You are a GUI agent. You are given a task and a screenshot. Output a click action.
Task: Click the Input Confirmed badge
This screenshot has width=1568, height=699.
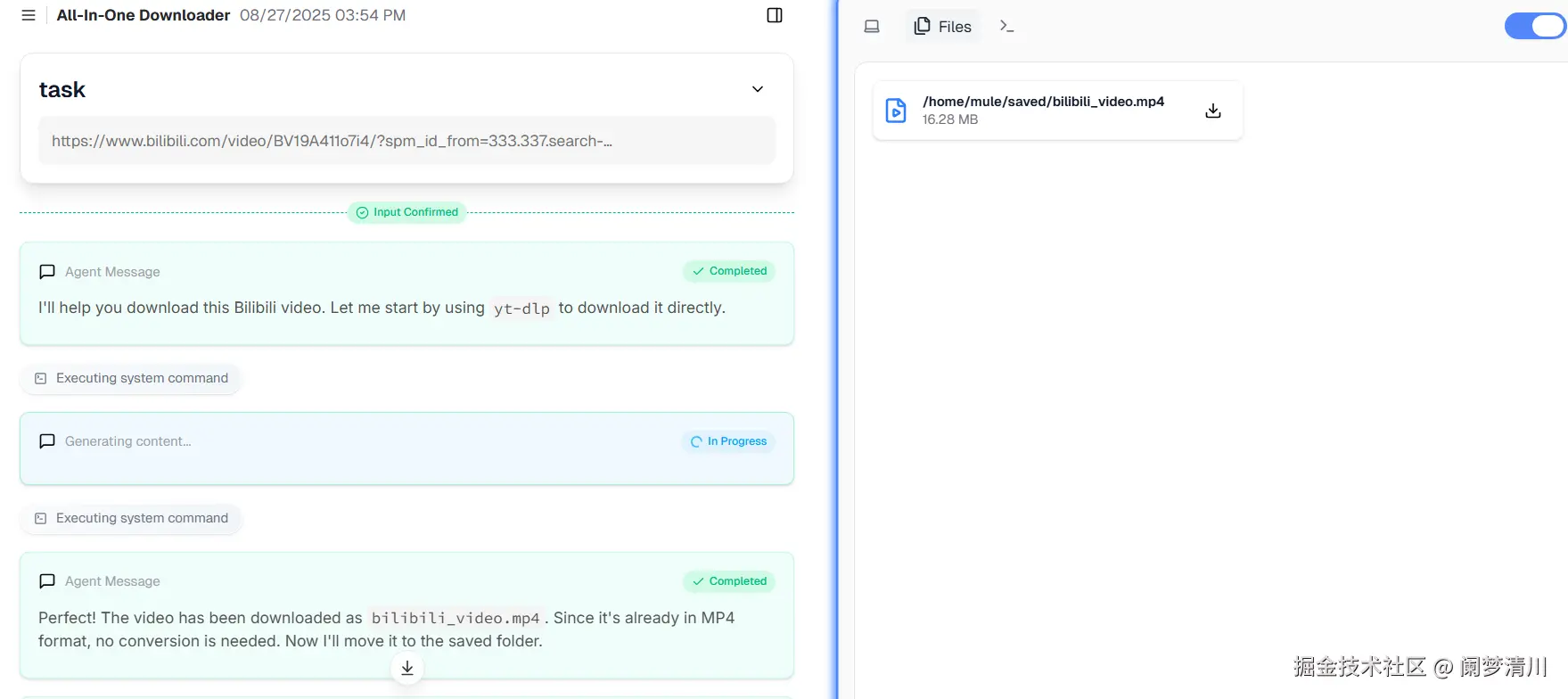point(407,212)
